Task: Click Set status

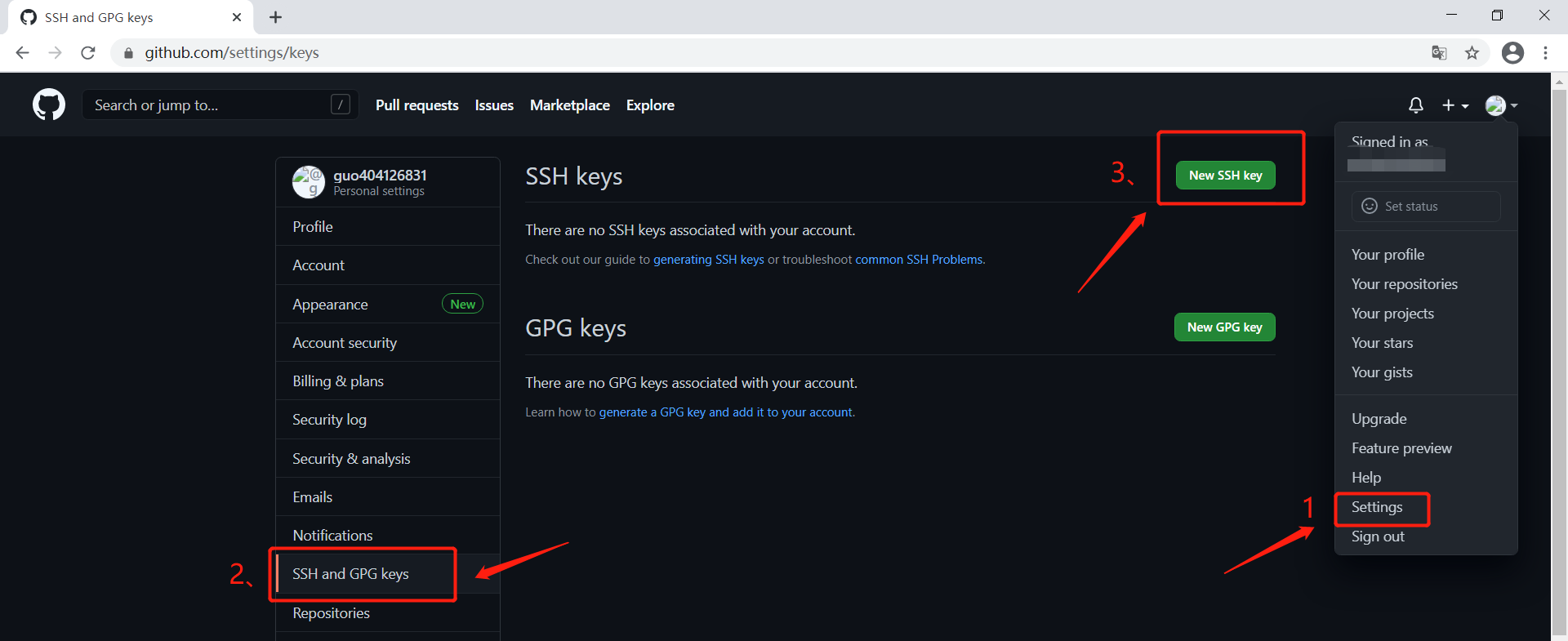Action: point(1426,207)
